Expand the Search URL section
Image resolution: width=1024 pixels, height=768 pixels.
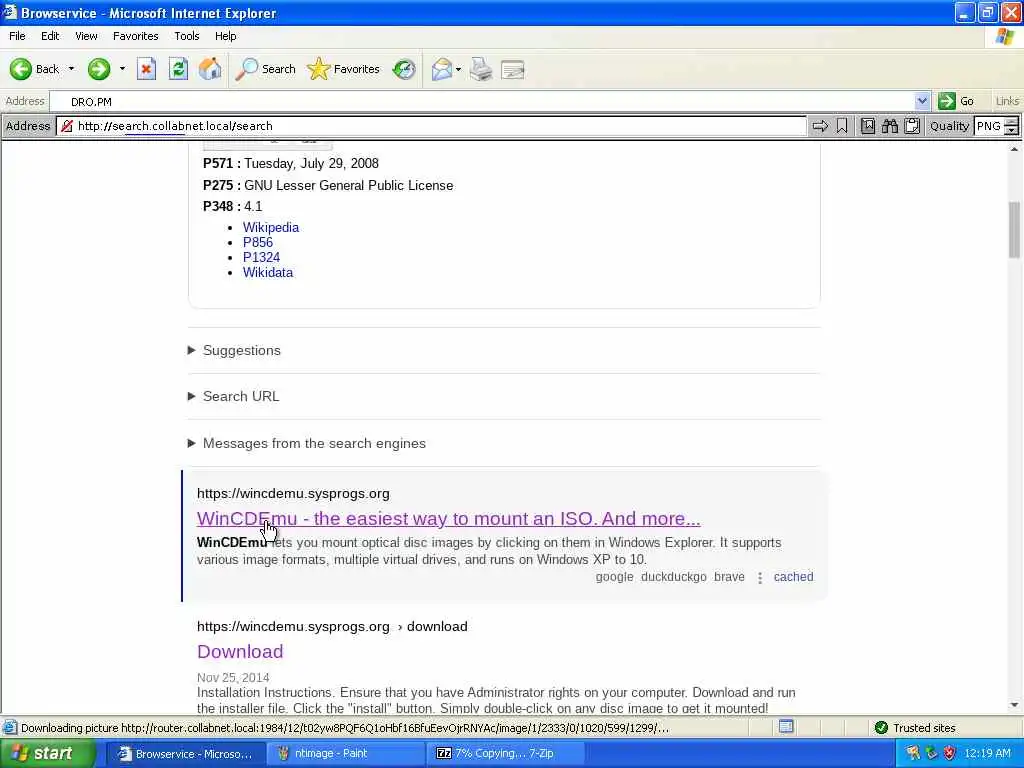[x=234, y=396]
